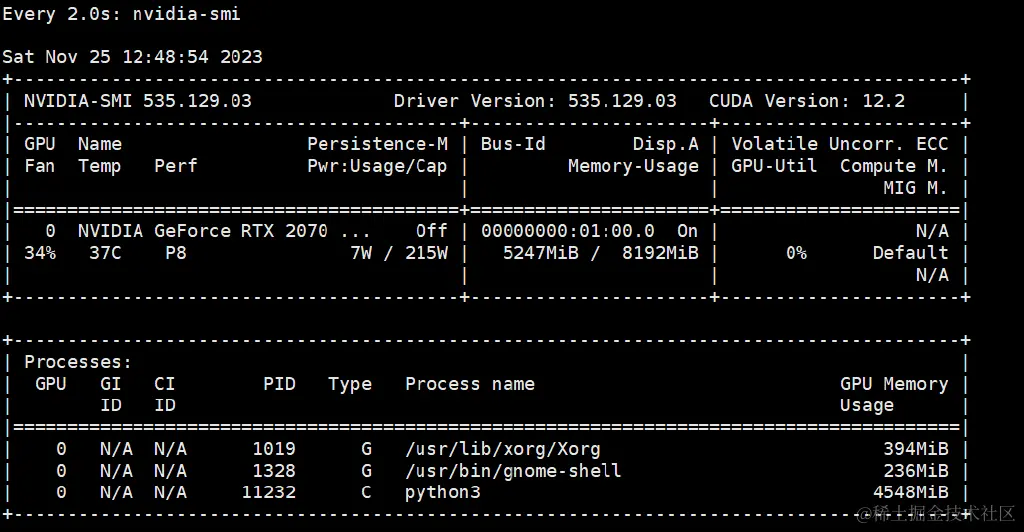Click the 'Disp.A' column header
1024x532 pixels.
pyautogui.click(x=665, y=144)
